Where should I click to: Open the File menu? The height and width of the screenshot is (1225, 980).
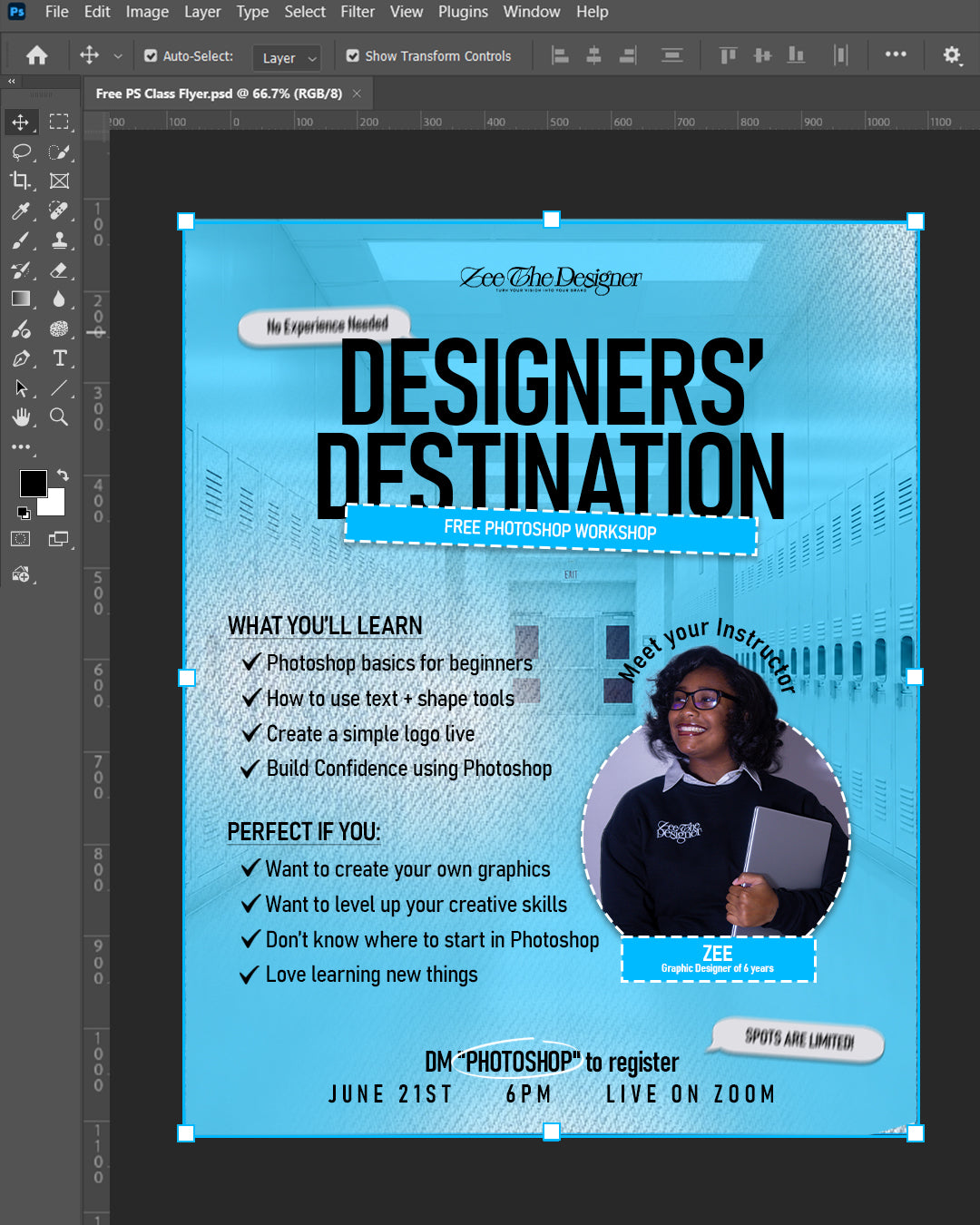57,12
